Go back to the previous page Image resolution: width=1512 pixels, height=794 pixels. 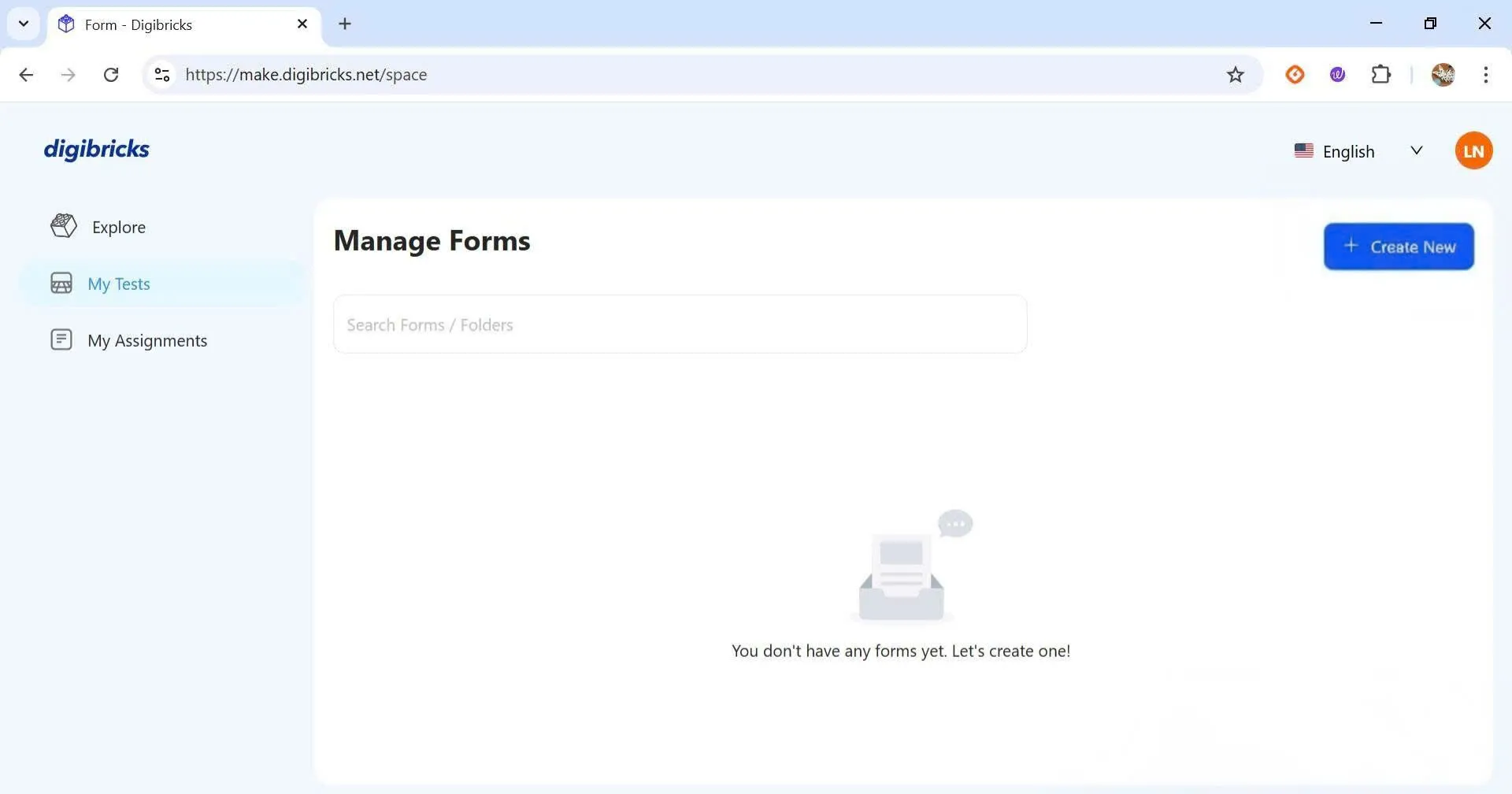(x=26, y=75)
